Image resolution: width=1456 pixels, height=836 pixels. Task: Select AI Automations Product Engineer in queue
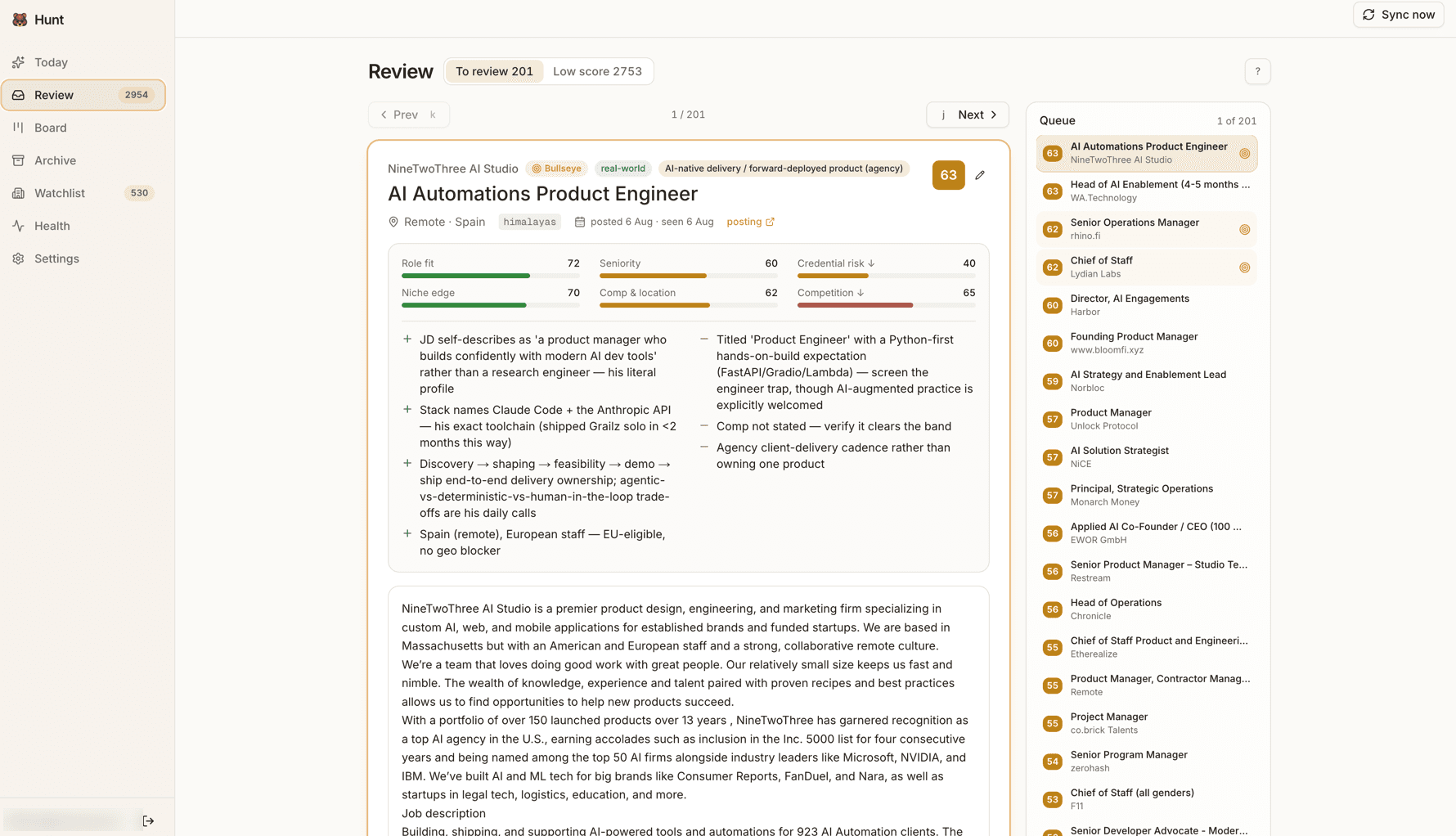pos(1147,153)
